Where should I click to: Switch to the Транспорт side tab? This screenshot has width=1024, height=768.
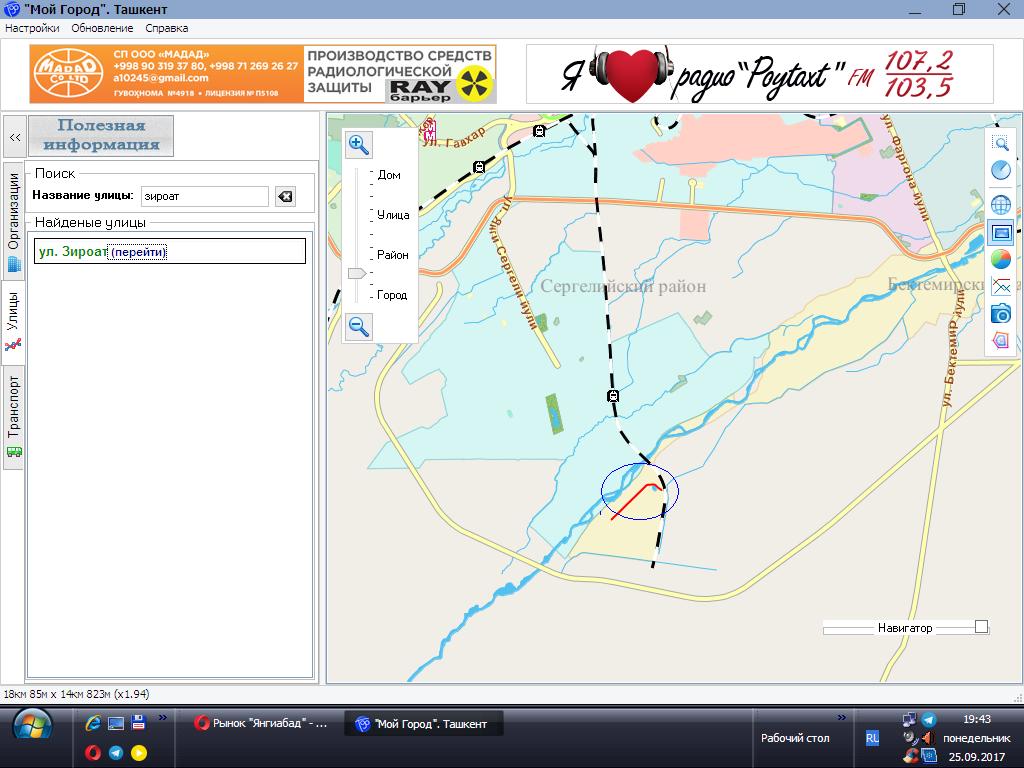pyautogui.click(x=14, y=414)
